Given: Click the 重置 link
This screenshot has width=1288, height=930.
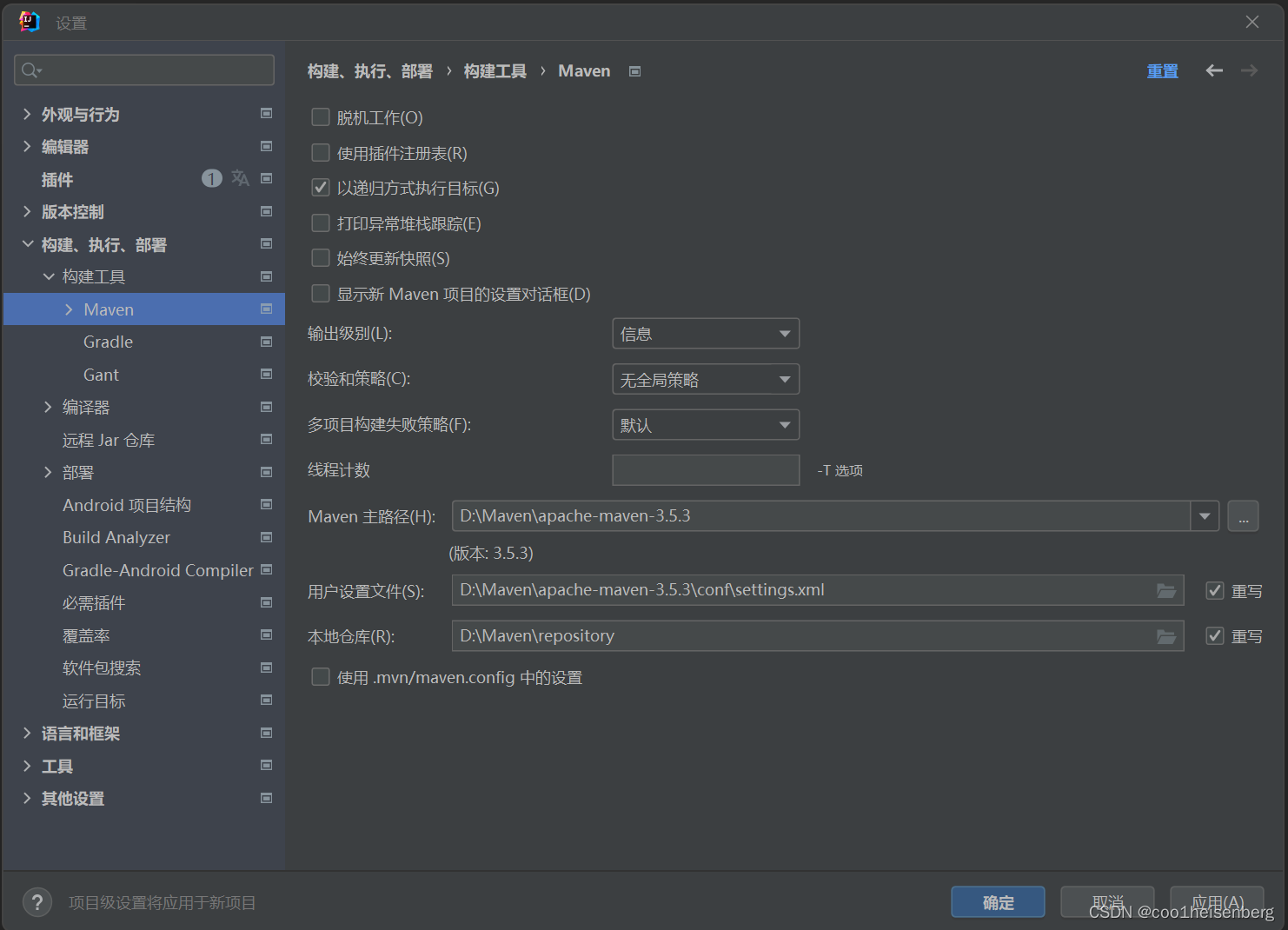Looking at the screenshot, I should coord(1163,71).
